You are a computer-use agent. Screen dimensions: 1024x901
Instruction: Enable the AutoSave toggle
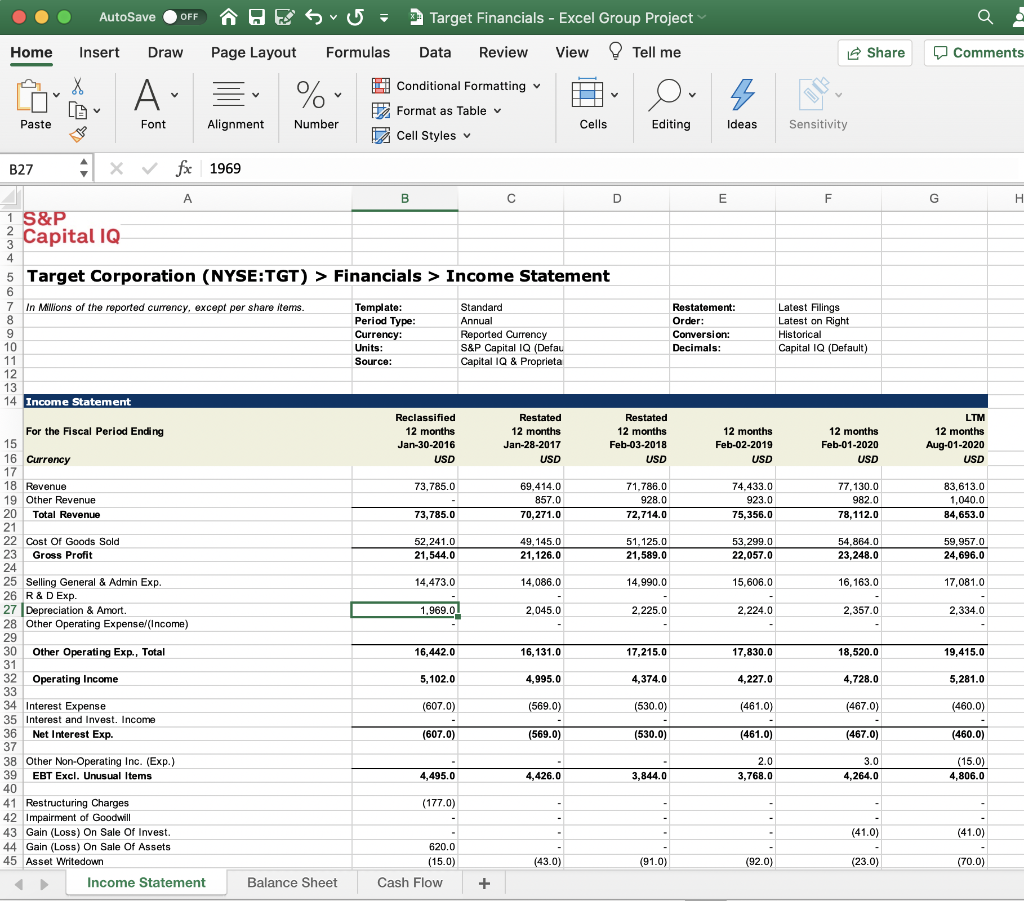tap(186, 16)
